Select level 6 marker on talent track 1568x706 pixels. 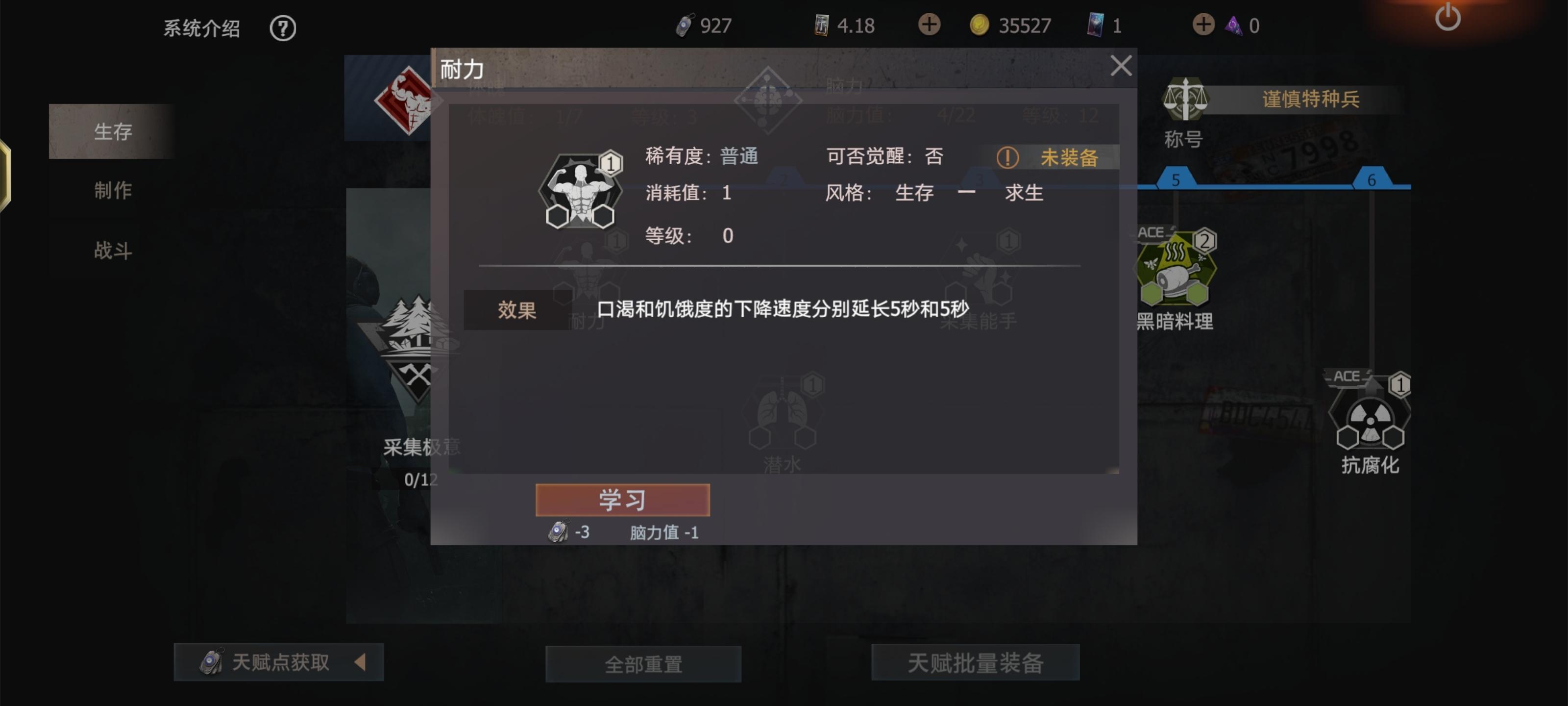[1372, 178]
